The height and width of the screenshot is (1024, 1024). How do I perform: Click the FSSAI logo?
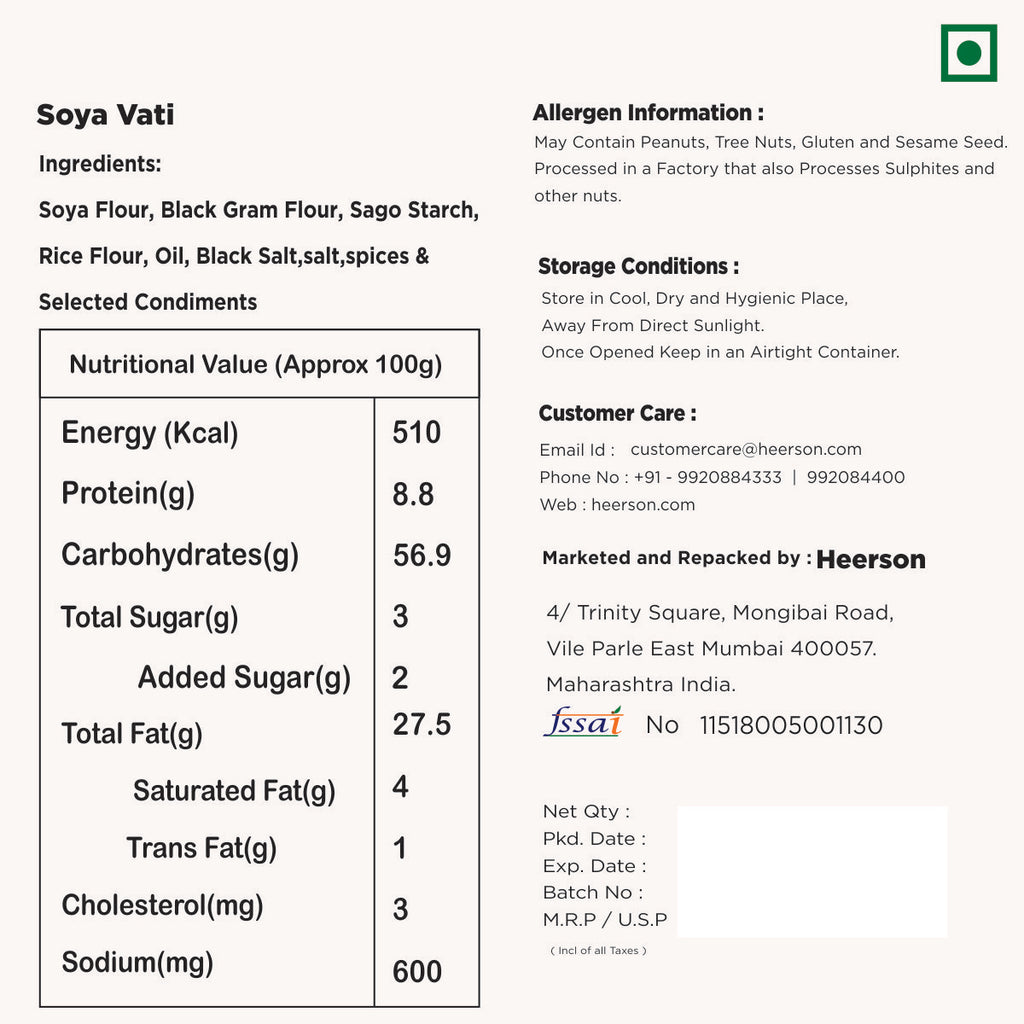pos(583,722)
